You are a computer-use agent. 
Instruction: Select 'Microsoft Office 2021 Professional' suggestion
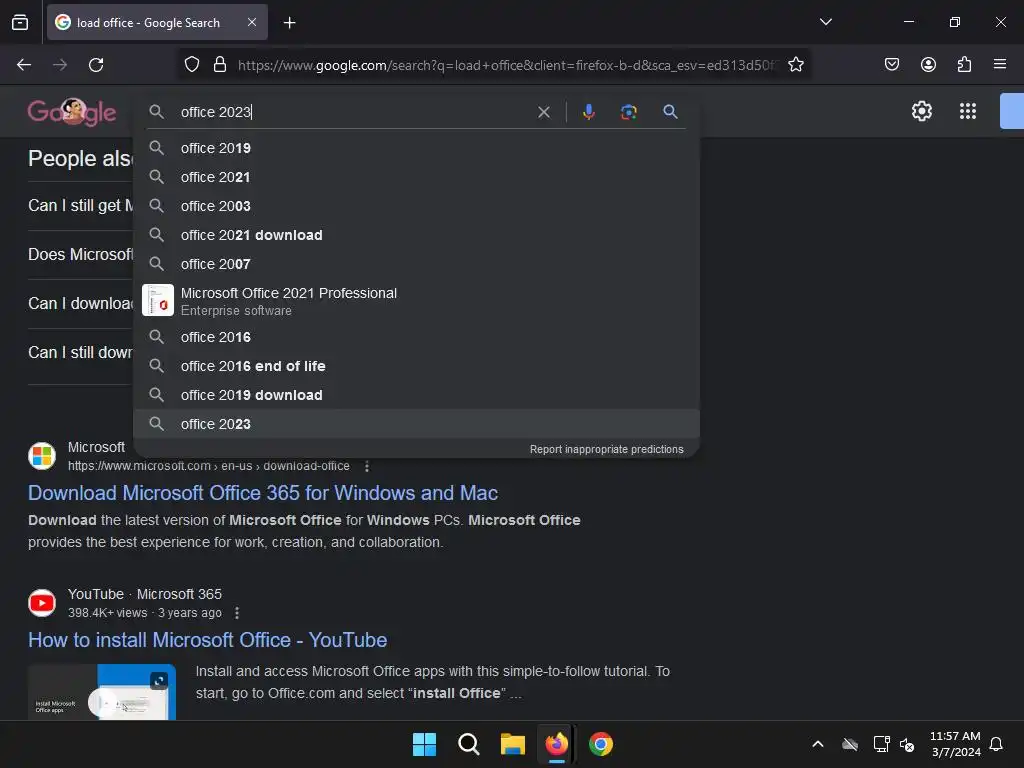click(417, 300)
